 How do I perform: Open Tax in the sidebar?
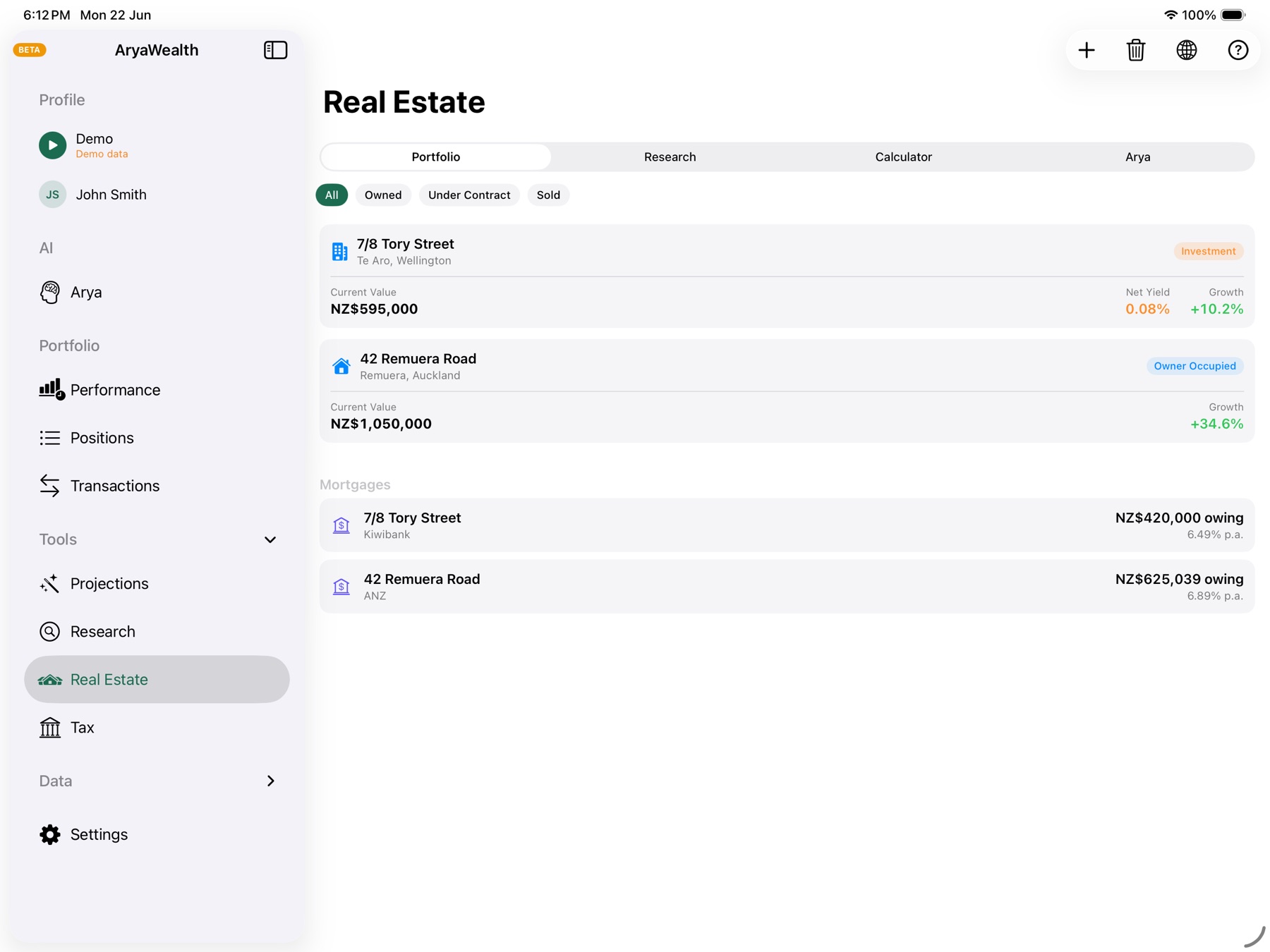(x=157, y=728)
